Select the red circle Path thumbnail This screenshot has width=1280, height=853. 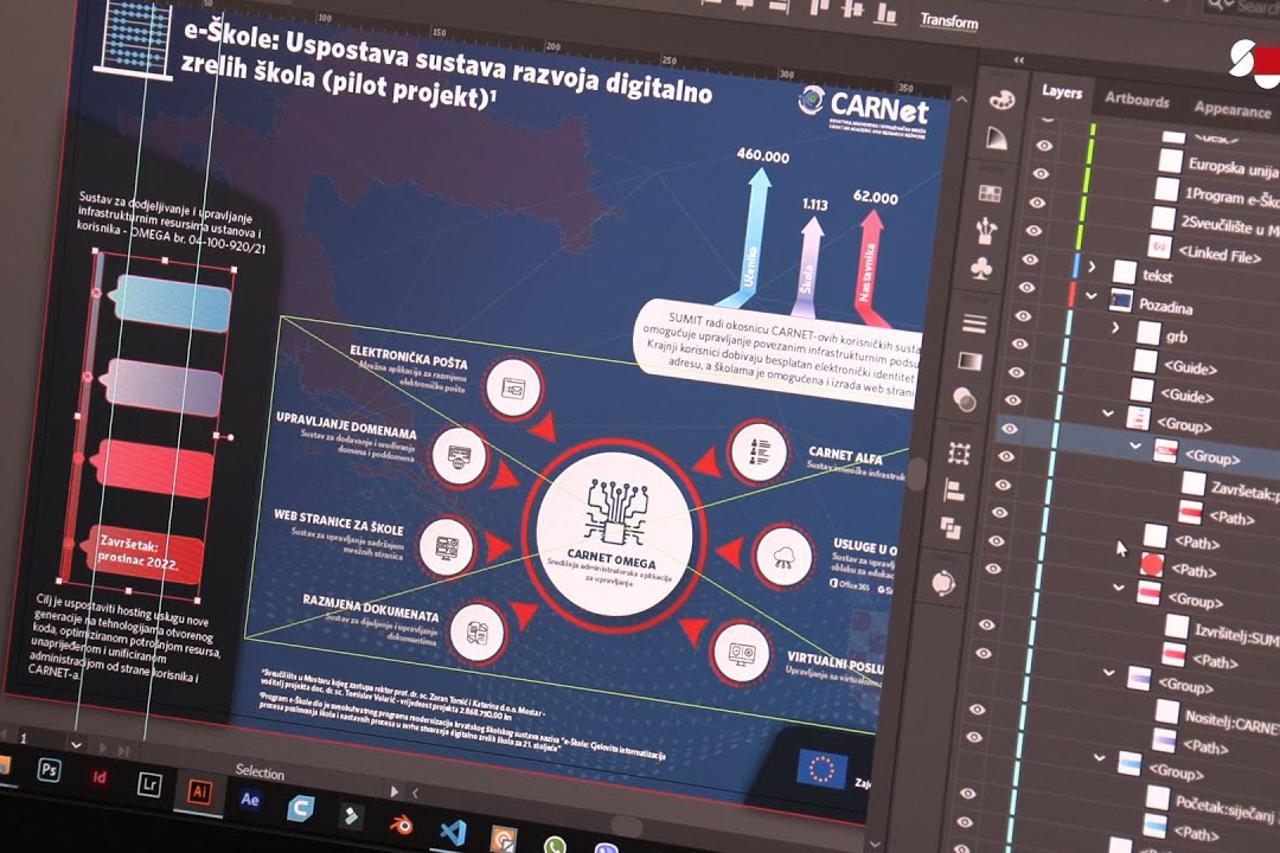(x=1152, y=565)
